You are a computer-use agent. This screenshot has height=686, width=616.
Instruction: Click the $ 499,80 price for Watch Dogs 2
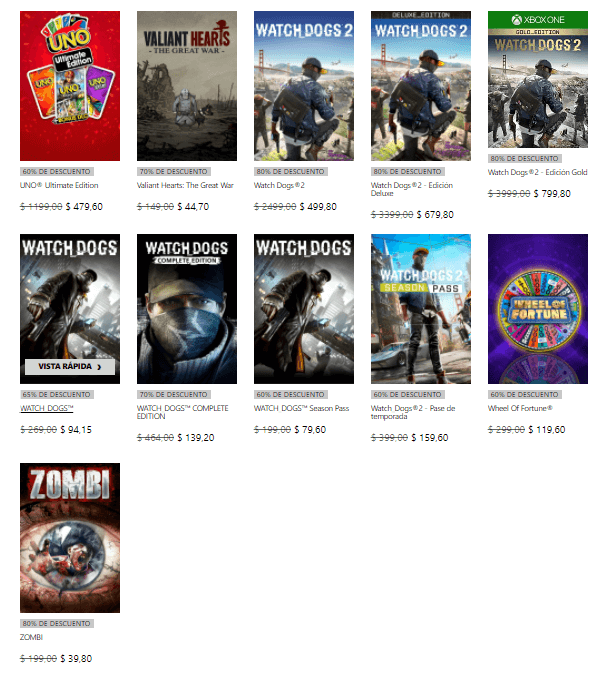[318, 206]
